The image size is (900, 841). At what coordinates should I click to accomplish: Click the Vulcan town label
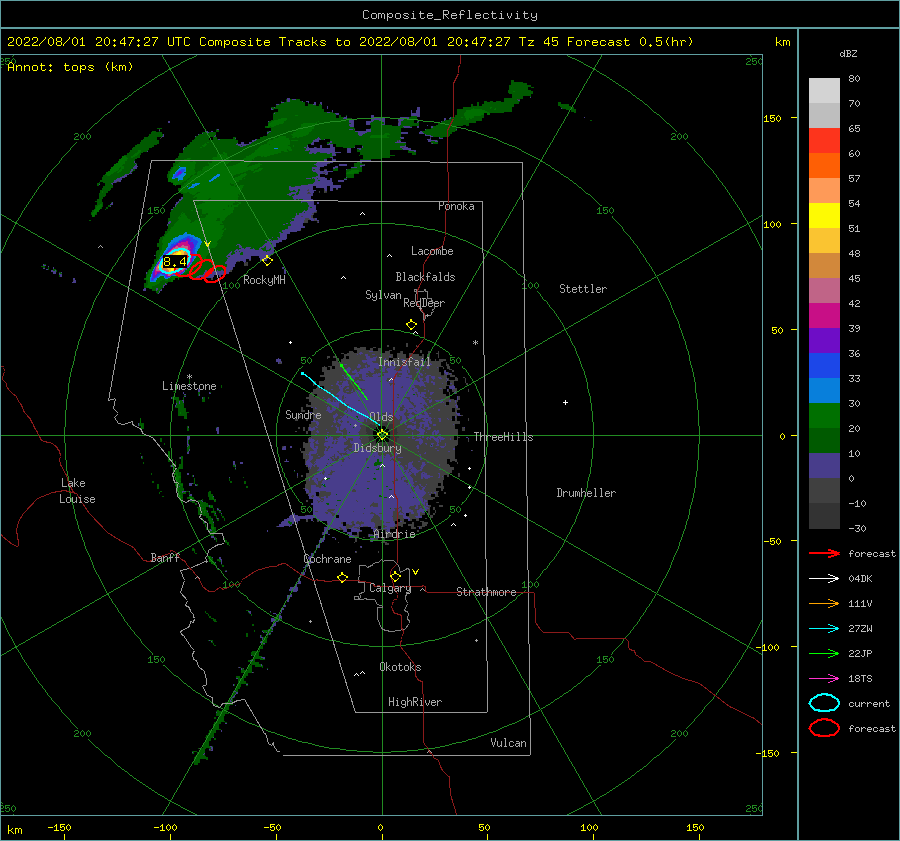509,743
